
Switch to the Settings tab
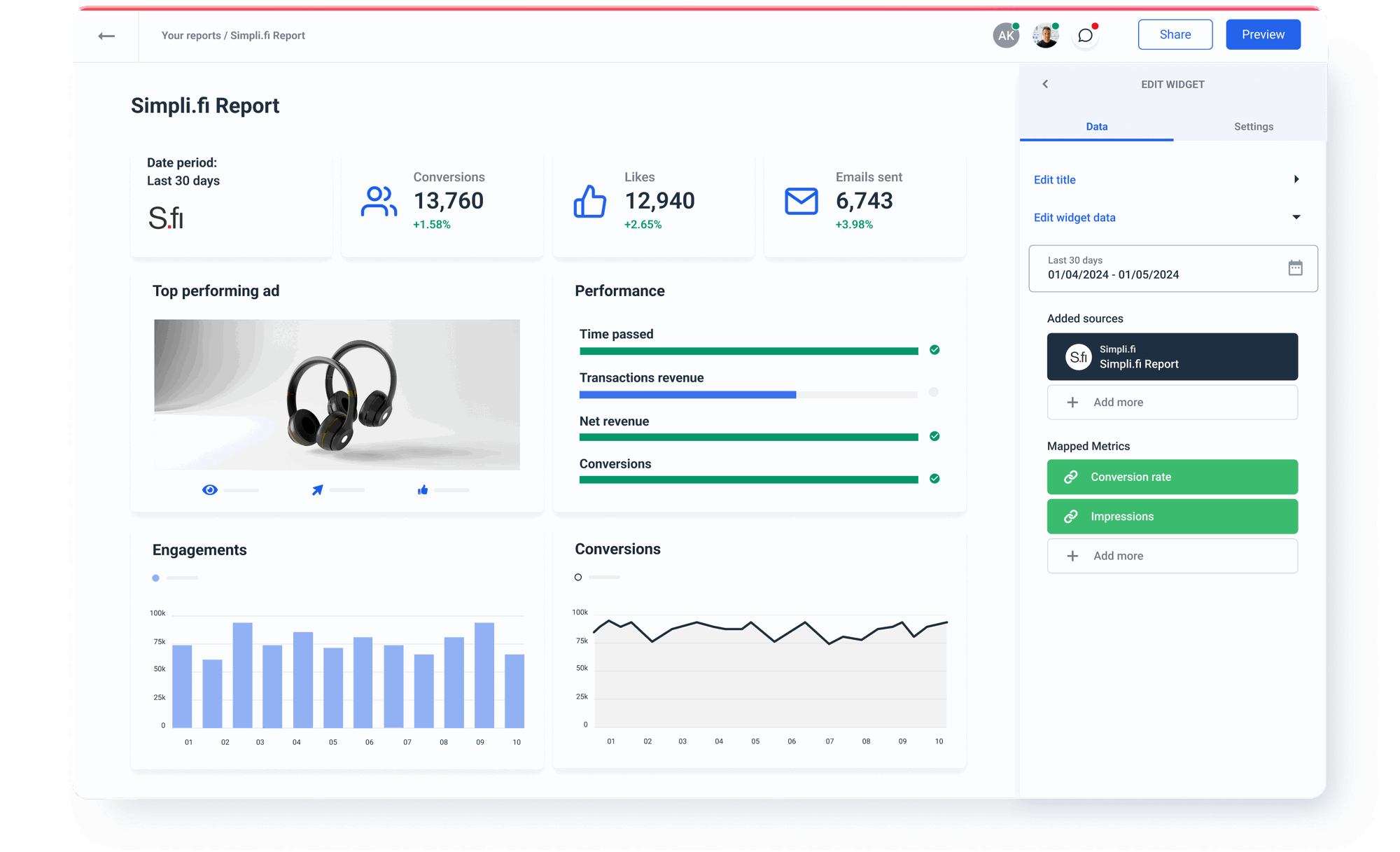[1253, 127]
